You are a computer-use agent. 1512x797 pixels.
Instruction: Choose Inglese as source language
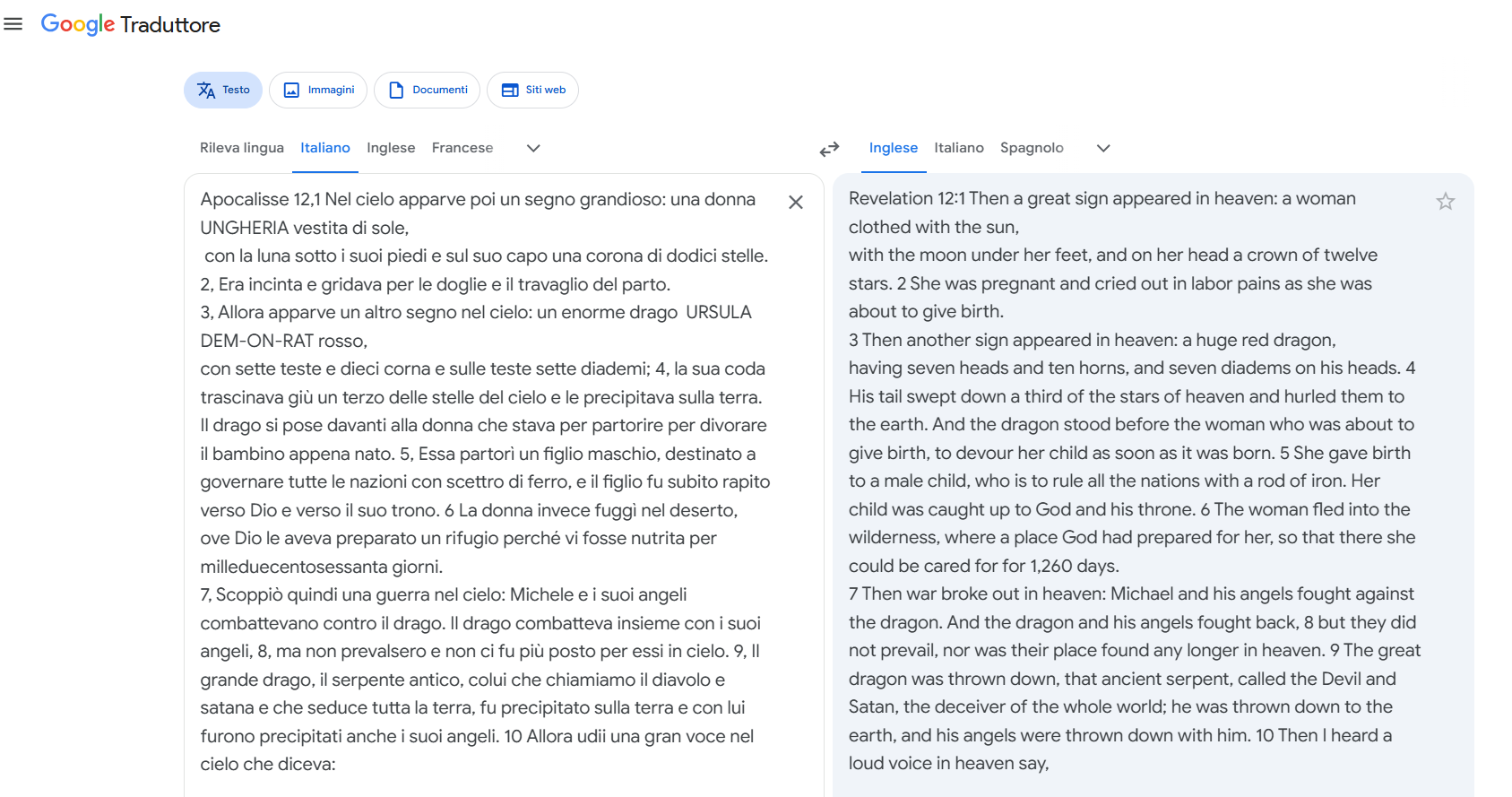[x=391, y=148]
